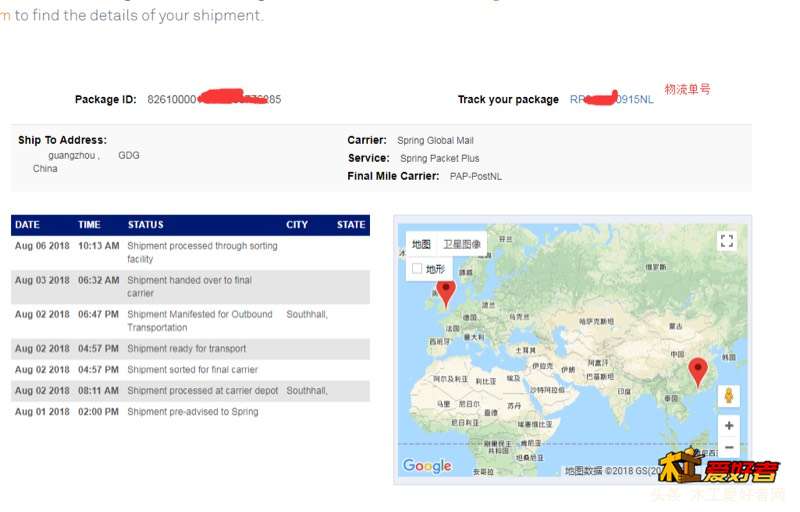Click the DATE column header
The height and width of the screenshot is (512, 800).
click(28, 225)
